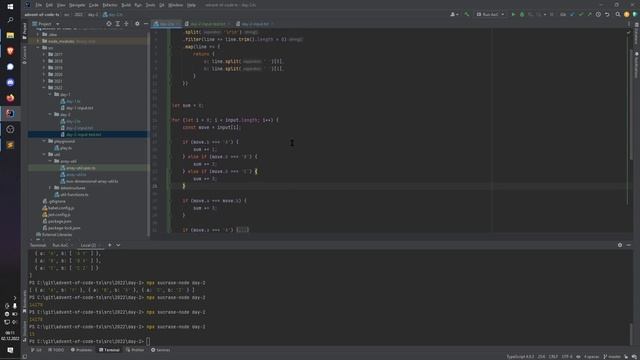Open the TODO tool window
640x360 pixels.
[x=56, y=350]
